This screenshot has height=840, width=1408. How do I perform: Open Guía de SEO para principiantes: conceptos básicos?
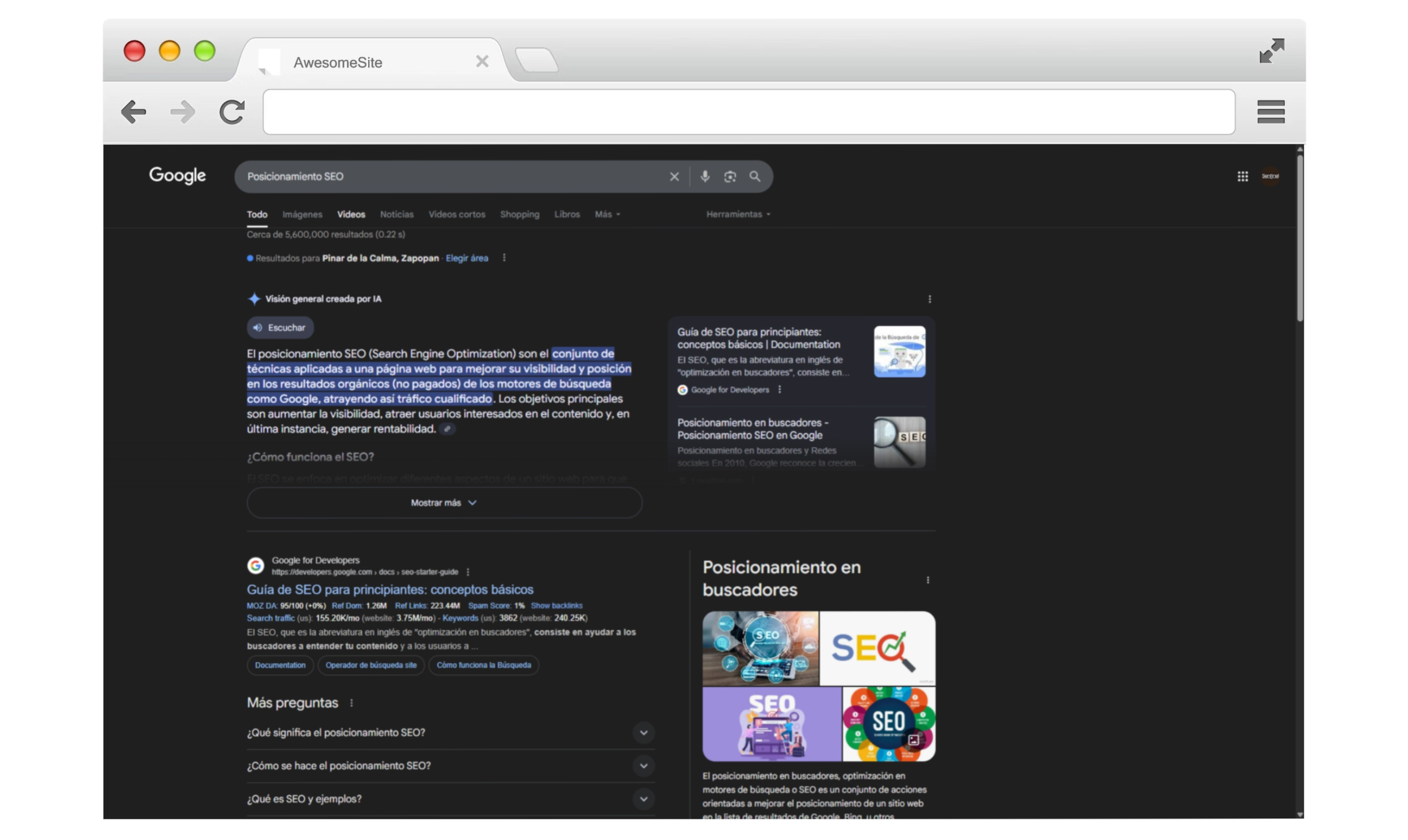coord(390,590)
